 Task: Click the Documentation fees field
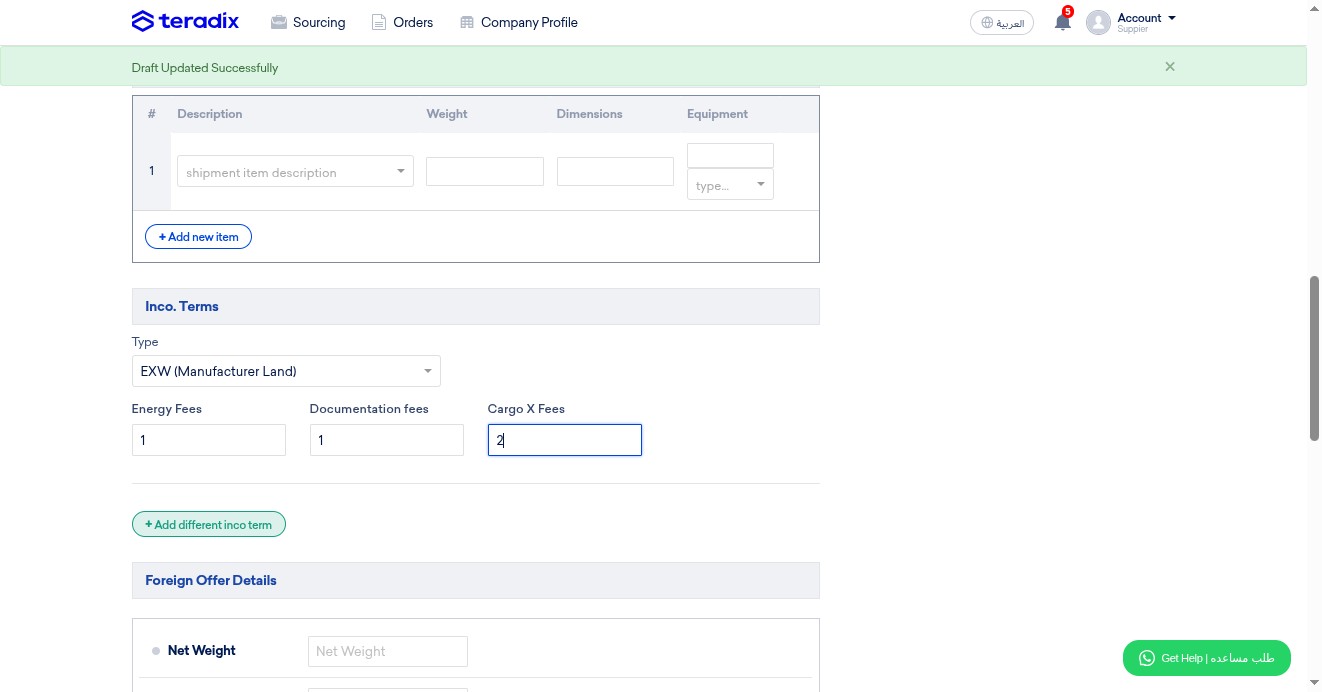click(387, 440)
